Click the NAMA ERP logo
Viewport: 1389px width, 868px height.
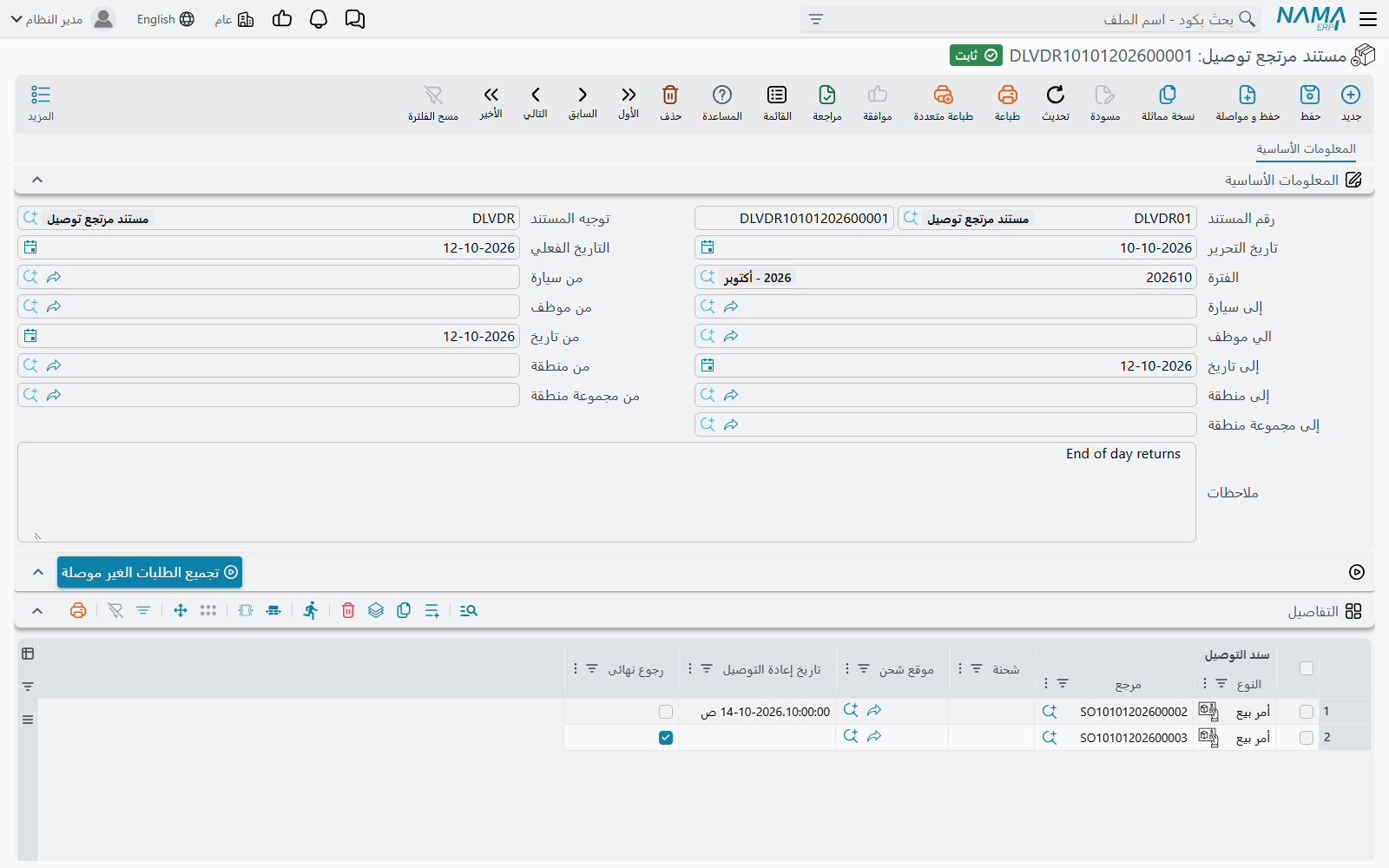point(1311,19)
